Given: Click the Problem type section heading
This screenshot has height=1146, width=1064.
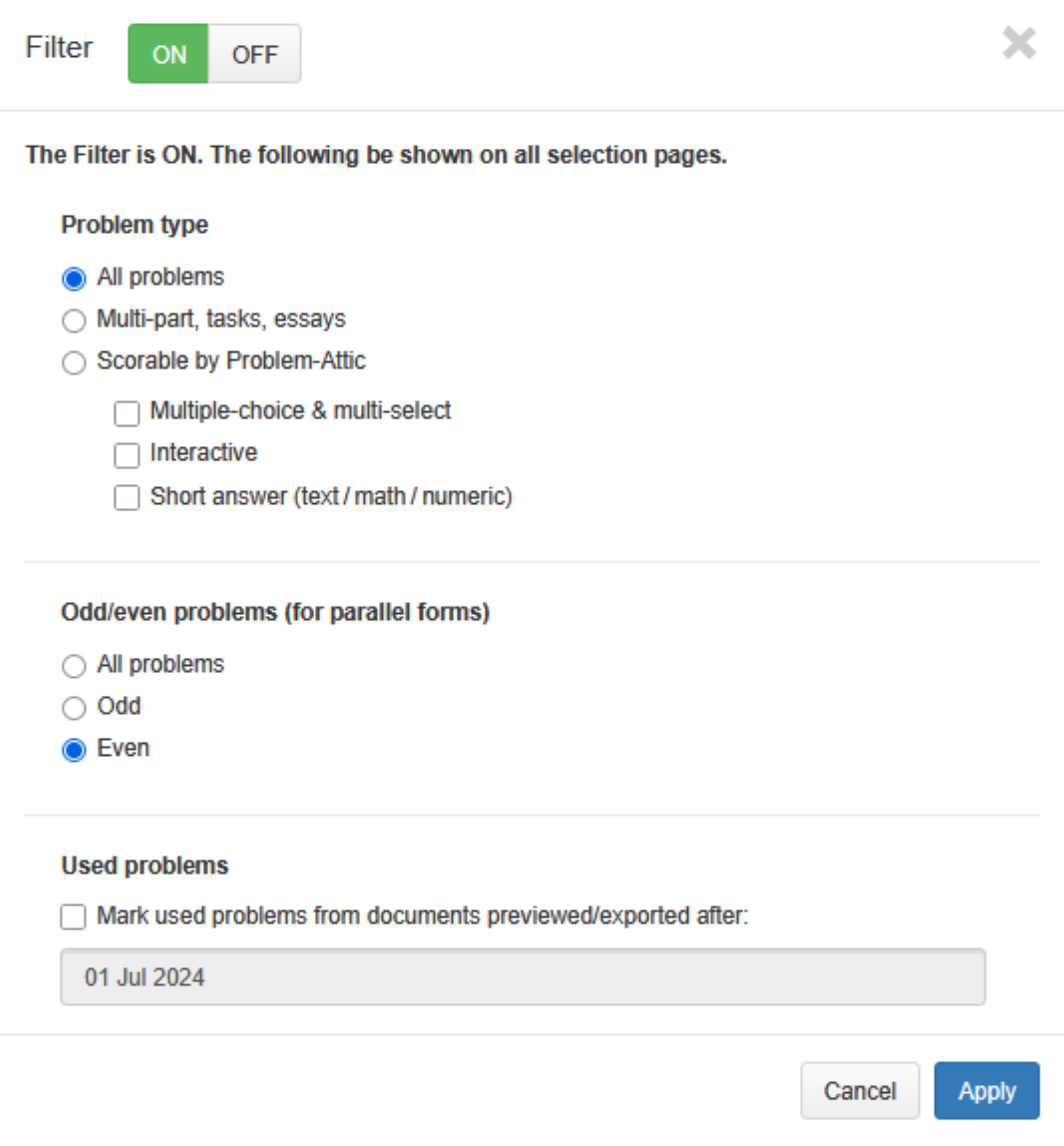Looking at the screenshot, I should pyautogui.click(x=135, y=225).
